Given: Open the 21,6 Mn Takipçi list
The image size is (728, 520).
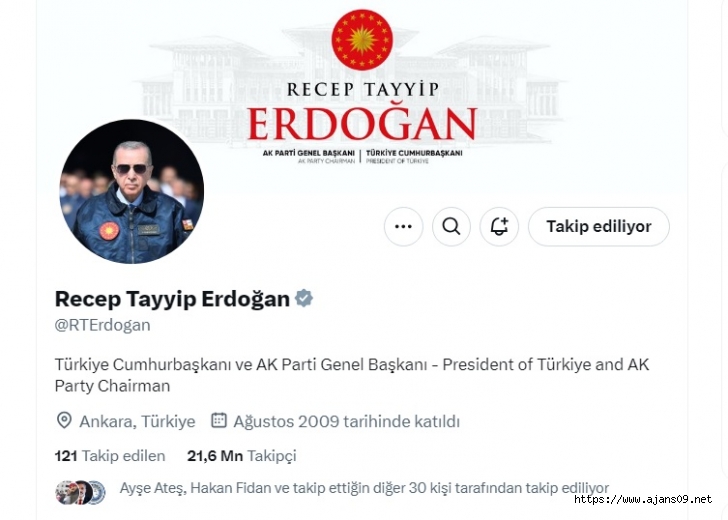Looking at the screenshot, I should [241, 456].
